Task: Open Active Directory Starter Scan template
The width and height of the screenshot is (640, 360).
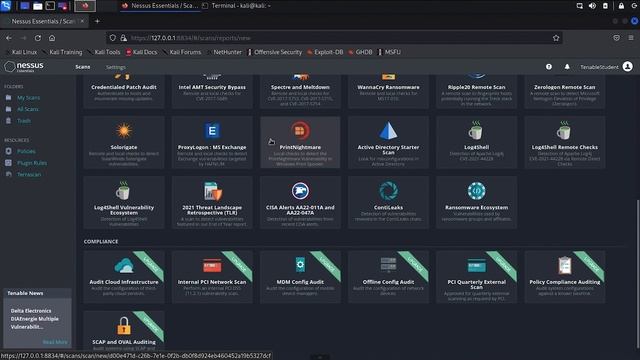Action: click(x=388, y=142)
